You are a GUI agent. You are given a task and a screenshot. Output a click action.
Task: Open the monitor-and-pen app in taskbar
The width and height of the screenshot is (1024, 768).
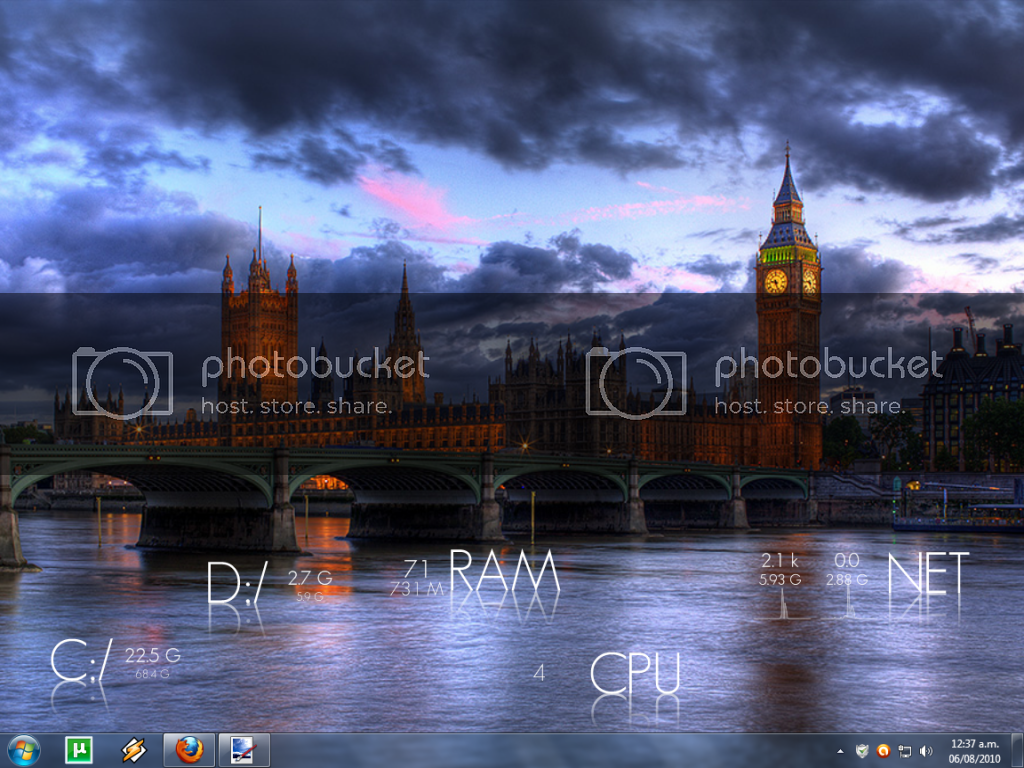coord(244,750)
